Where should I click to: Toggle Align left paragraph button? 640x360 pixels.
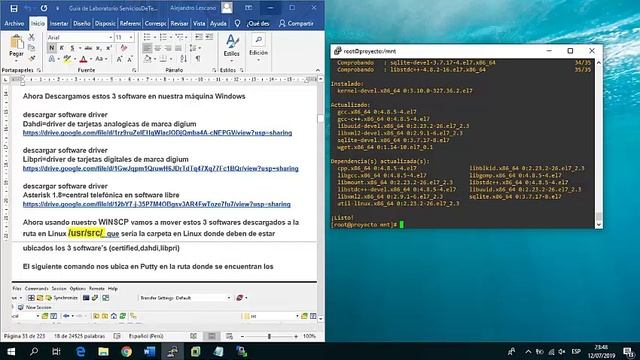click(x=147, y=48)
